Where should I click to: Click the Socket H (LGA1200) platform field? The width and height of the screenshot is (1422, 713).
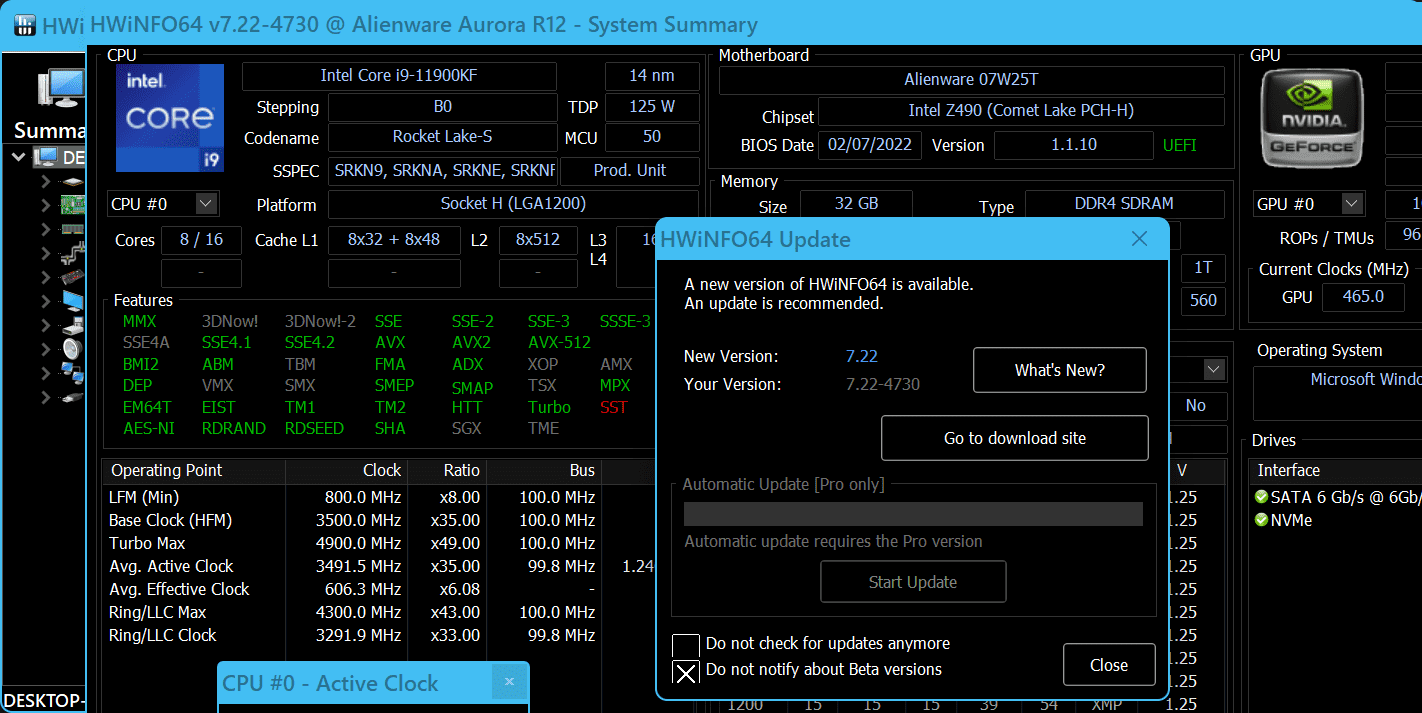[x=513, y=204]
